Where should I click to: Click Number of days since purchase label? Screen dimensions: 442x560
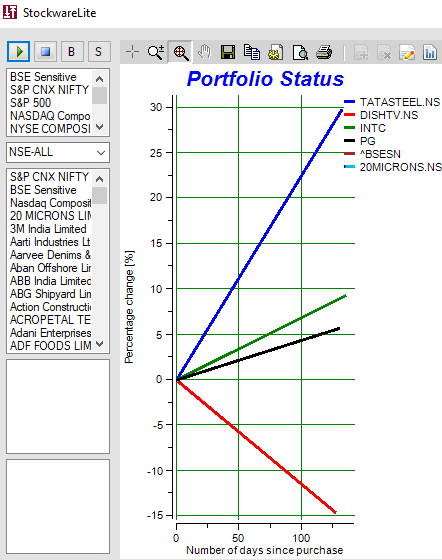coord(265,550)
